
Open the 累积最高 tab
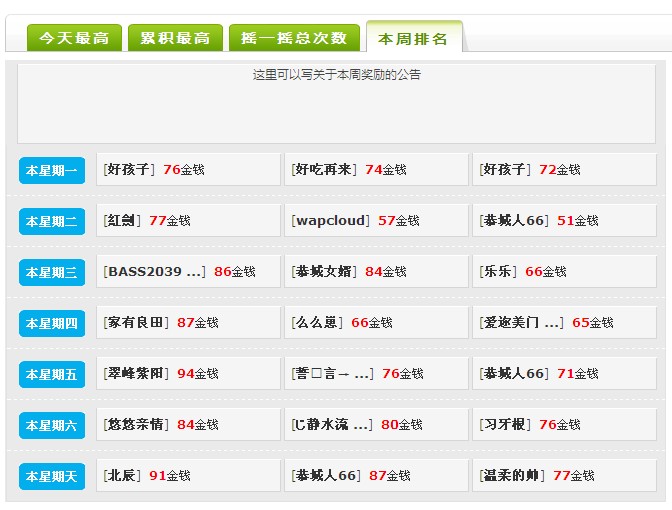[x=175, y=38]
